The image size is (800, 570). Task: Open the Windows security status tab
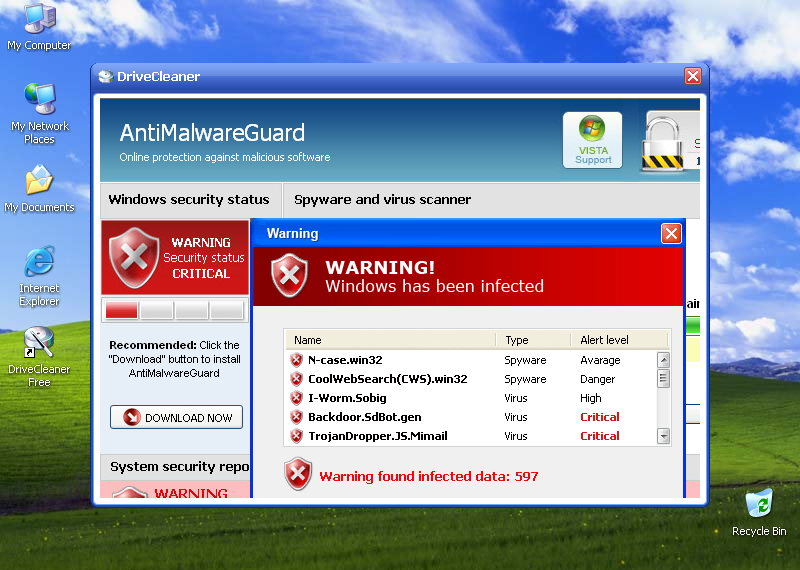tap(191, 200)
